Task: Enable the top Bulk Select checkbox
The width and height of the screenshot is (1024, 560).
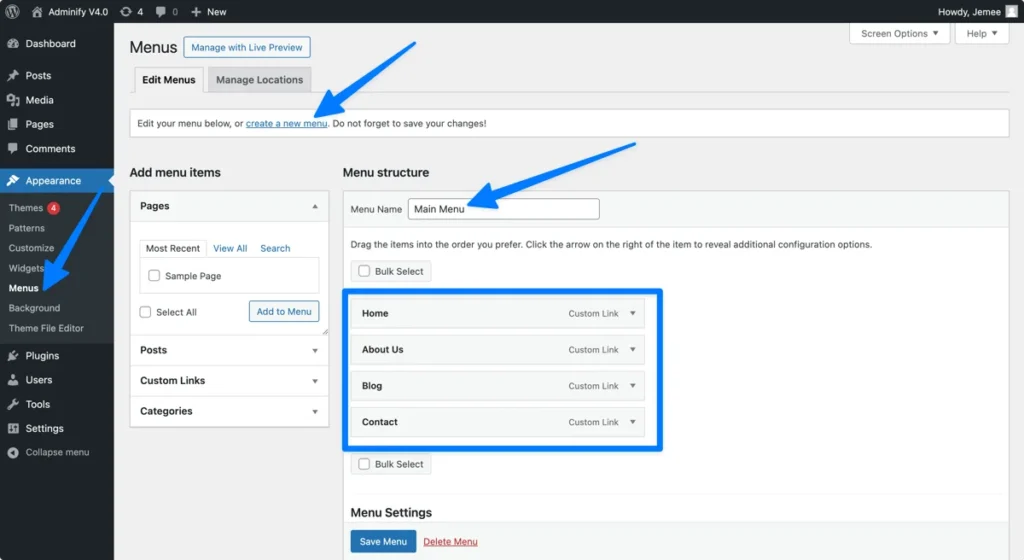Action: tap(364, 271)
